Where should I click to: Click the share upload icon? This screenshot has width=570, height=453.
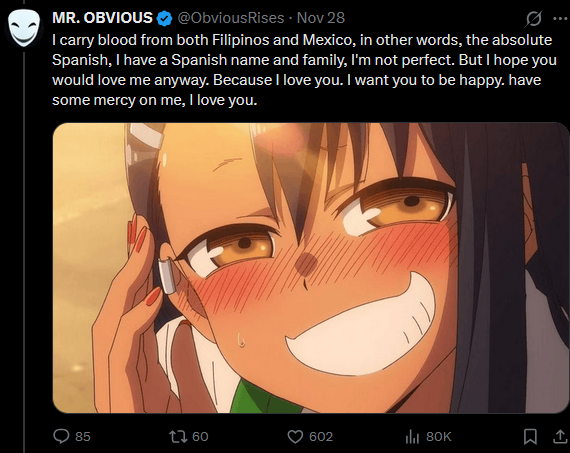[560, 437]
